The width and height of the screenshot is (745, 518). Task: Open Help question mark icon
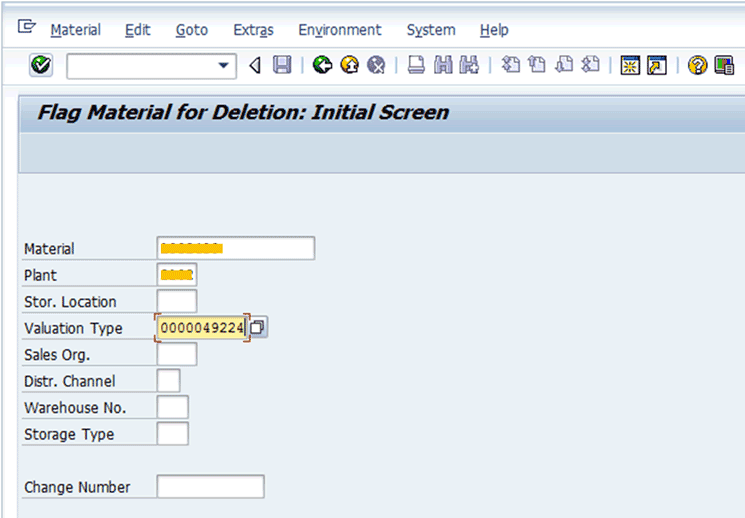(x=697, y=66)
